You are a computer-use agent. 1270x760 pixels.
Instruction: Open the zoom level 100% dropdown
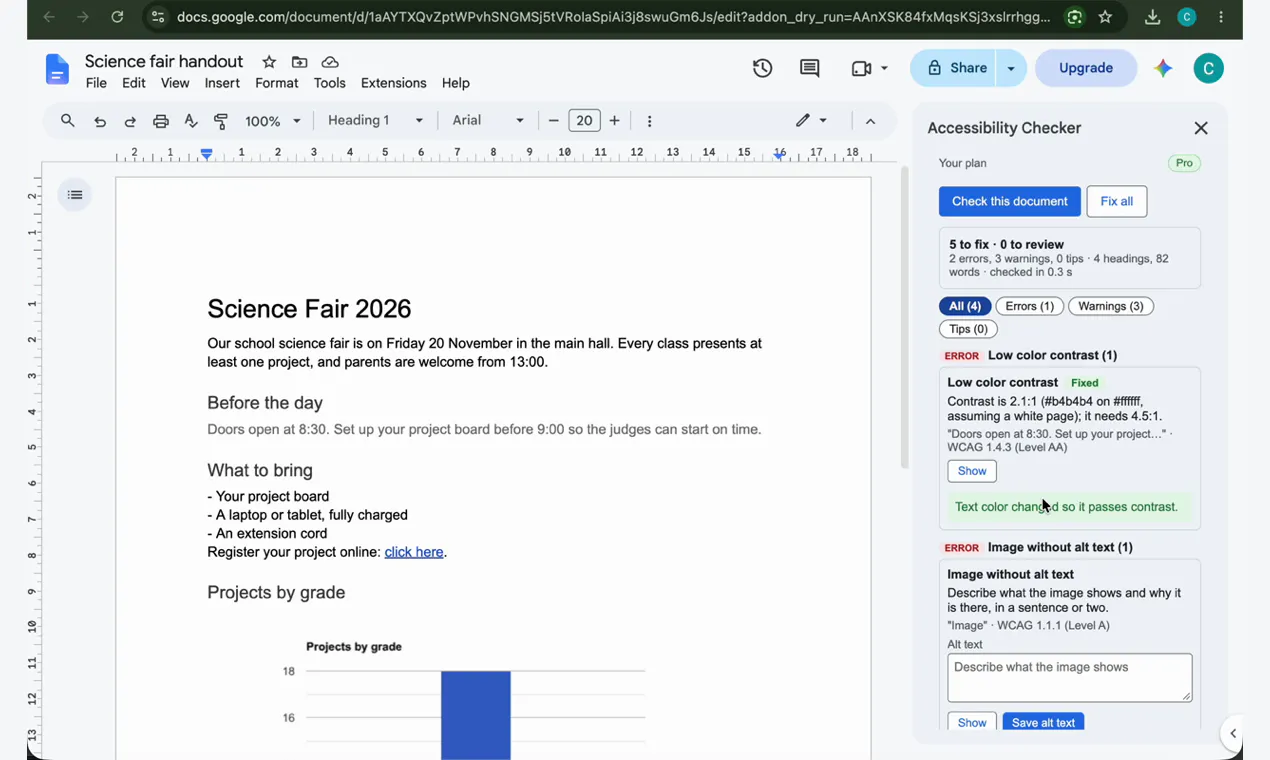coord(273,121)
